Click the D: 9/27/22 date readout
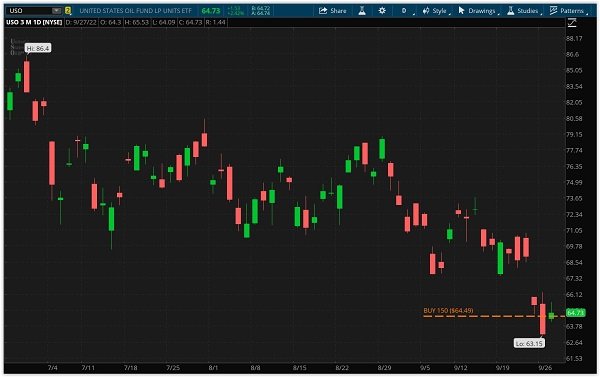600x377 pixels. [x=81, y=22]
